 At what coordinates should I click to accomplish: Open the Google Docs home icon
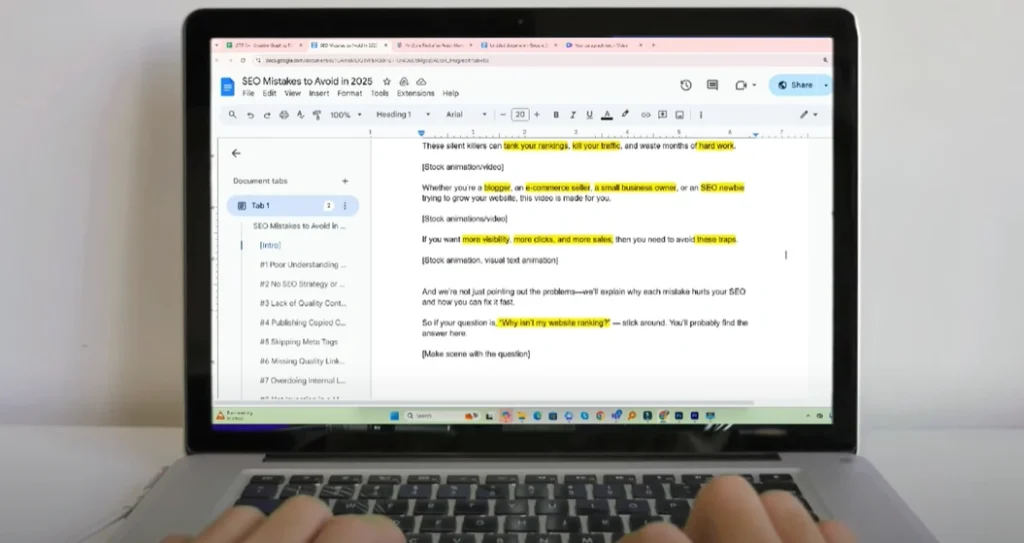pyautogui.click(x=227, y=86)
